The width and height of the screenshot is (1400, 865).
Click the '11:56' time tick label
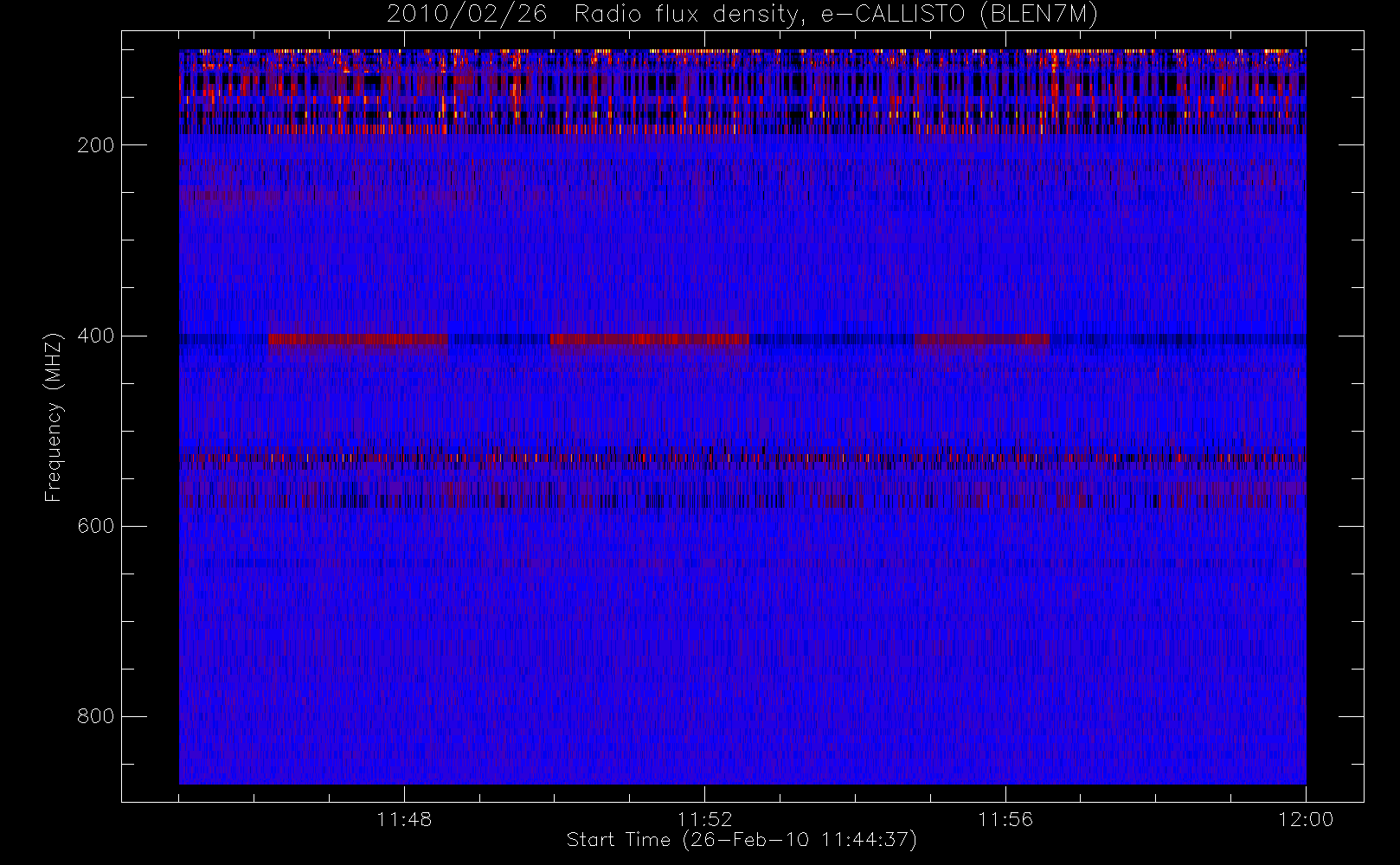click(1005, 819)
